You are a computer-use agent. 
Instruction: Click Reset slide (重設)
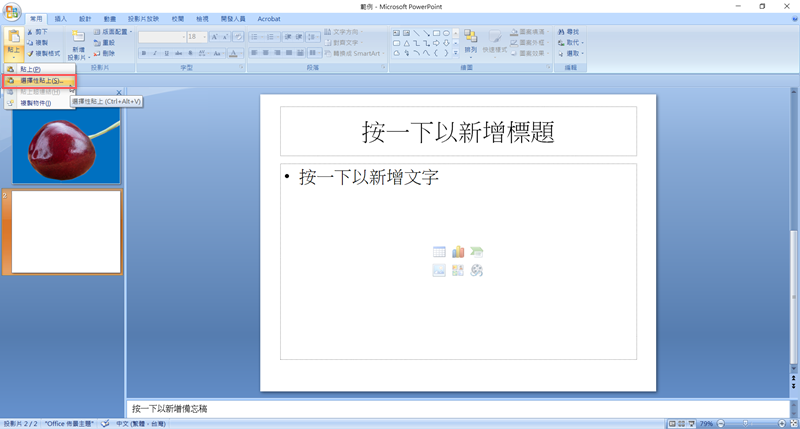(104, 42)
